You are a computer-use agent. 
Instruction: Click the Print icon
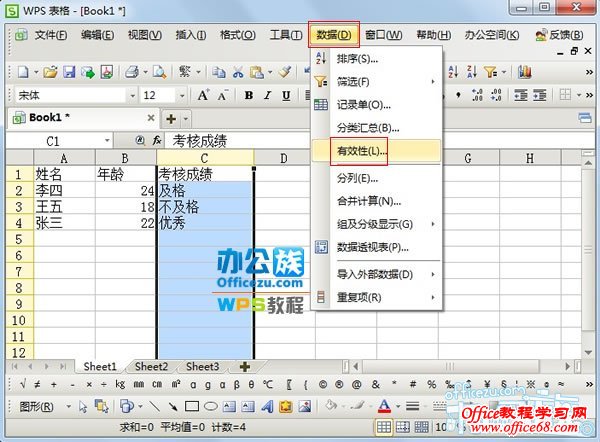[x=132, y=72]
